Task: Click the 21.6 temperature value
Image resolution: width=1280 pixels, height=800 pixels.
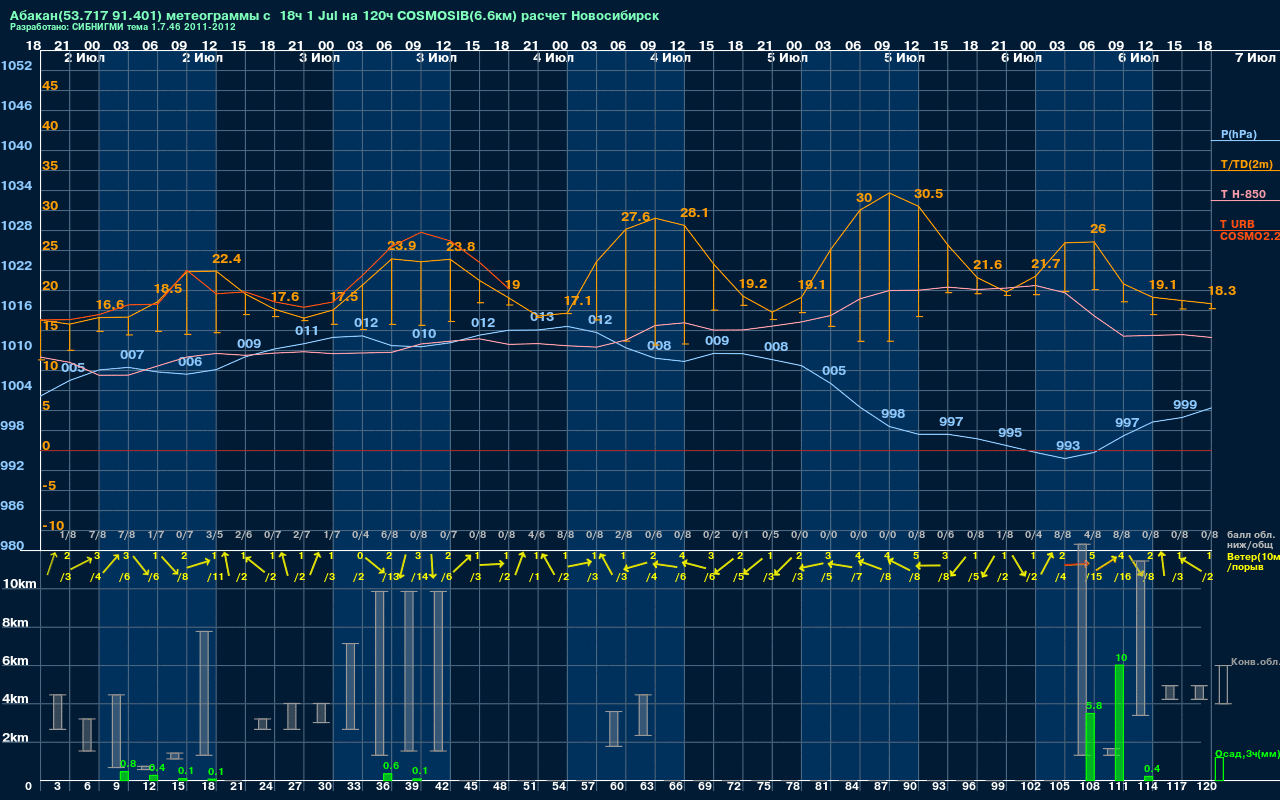Action: click(x=987, y=265)
